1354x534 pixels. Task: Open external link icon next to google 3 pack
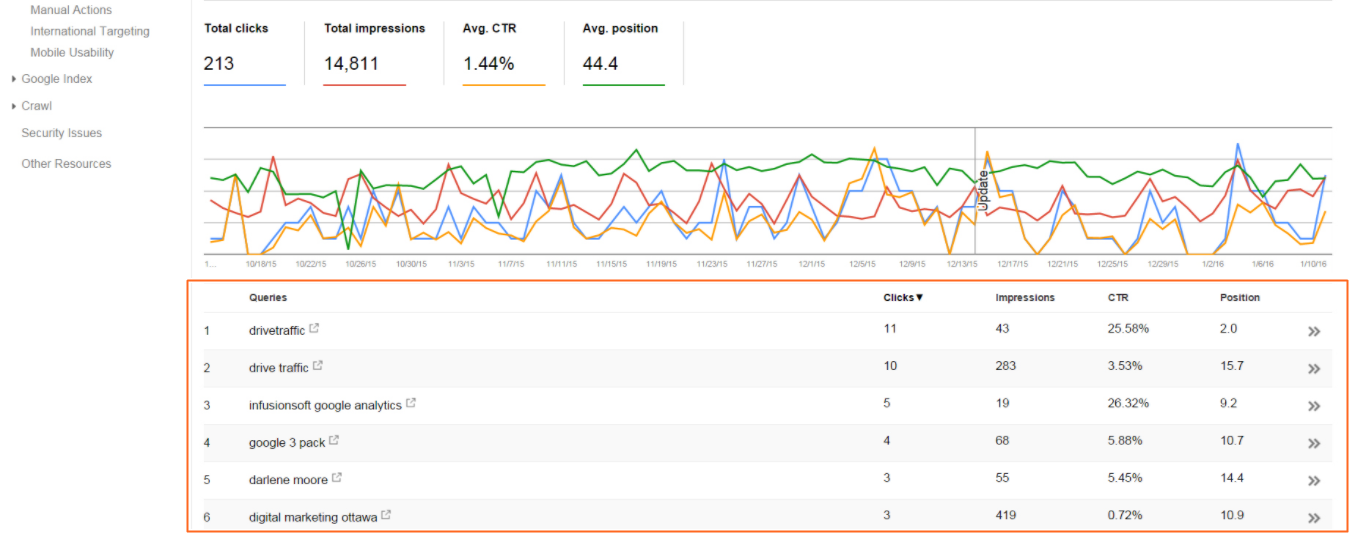coord(334,441)
